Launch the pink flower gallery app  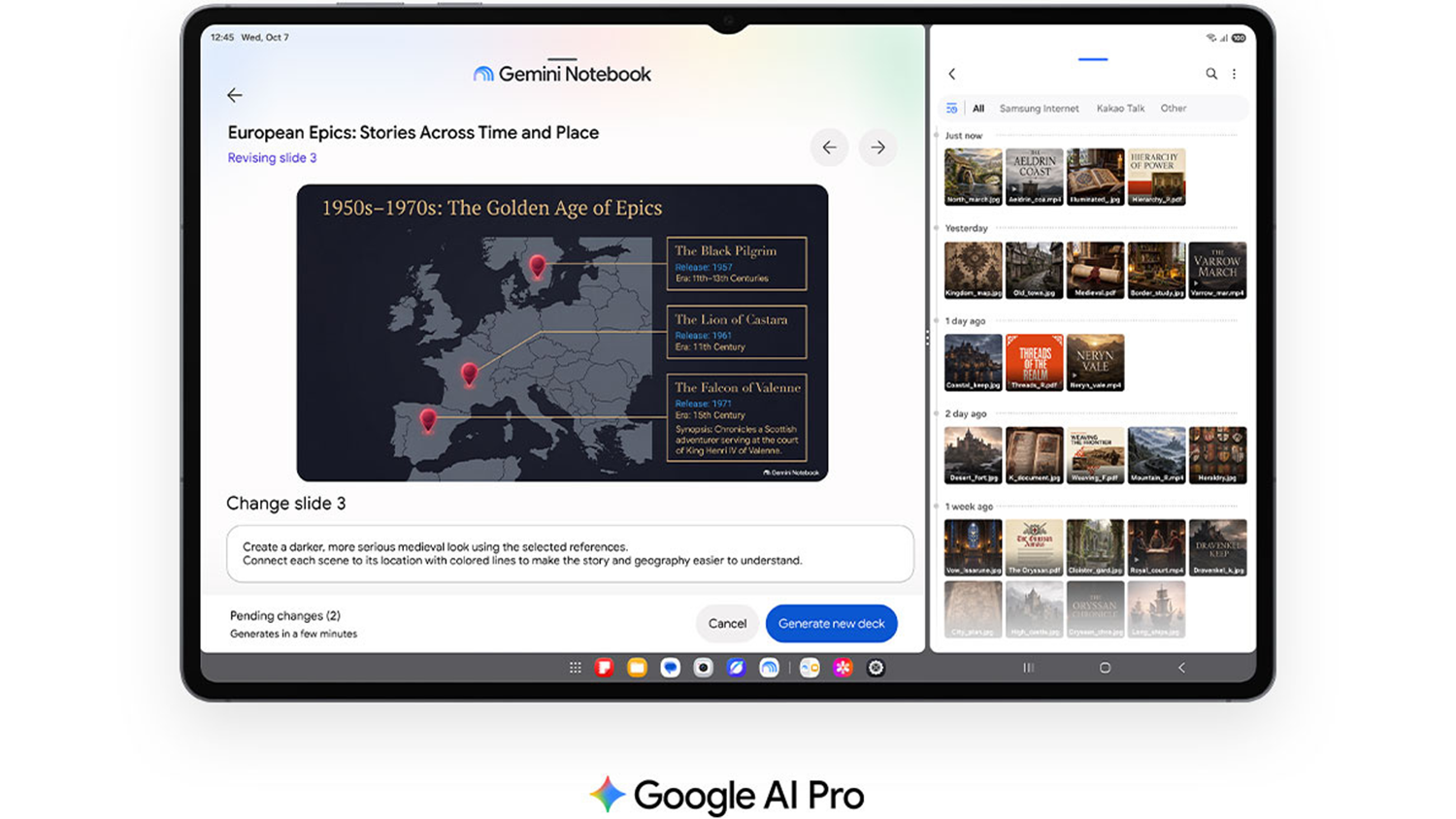pyautogui.click(x=843, y=668)
